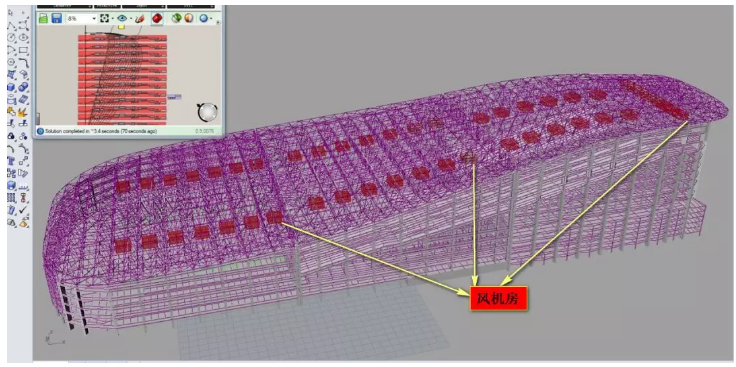Select the Surface from corner points tool
736x367 pixels.
tap(11, 75)
